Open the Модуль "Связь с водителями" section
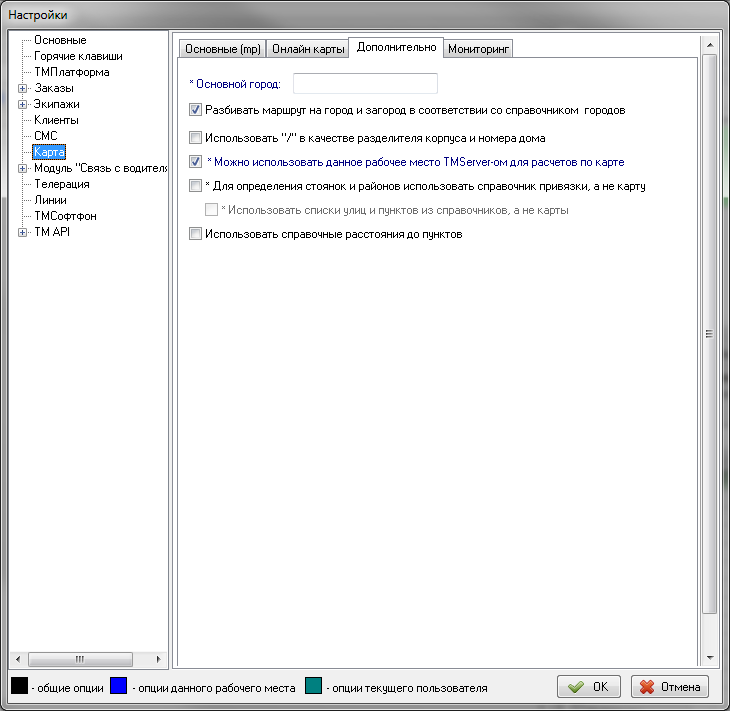Viewport: 730px width, 711px height. tap(100, 168)
